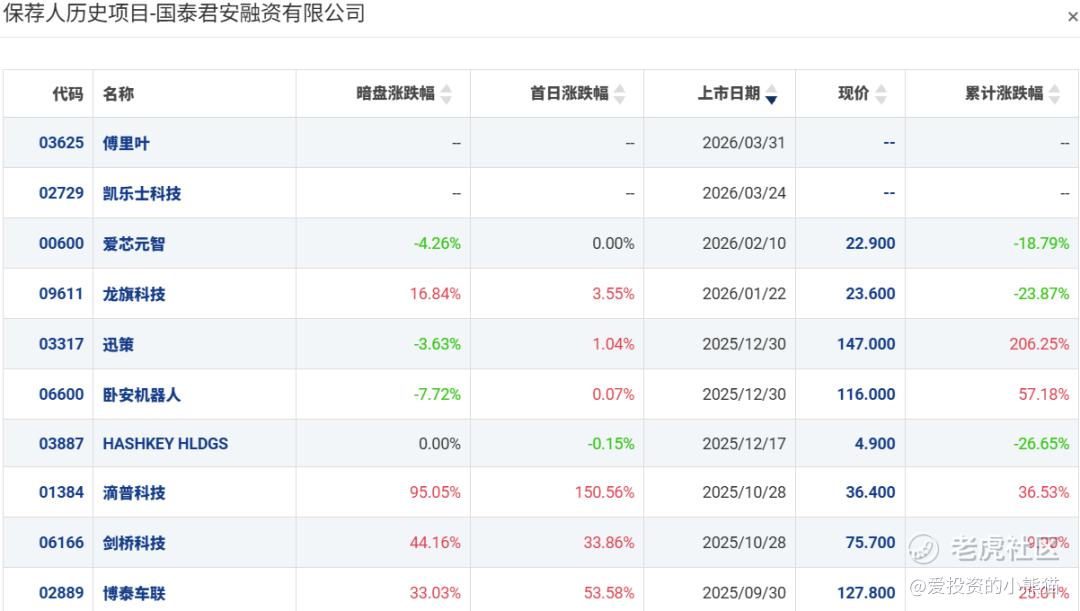Select first-day change 150.56%
Screen dimensions: 1080x611
(x=605, y=492)
